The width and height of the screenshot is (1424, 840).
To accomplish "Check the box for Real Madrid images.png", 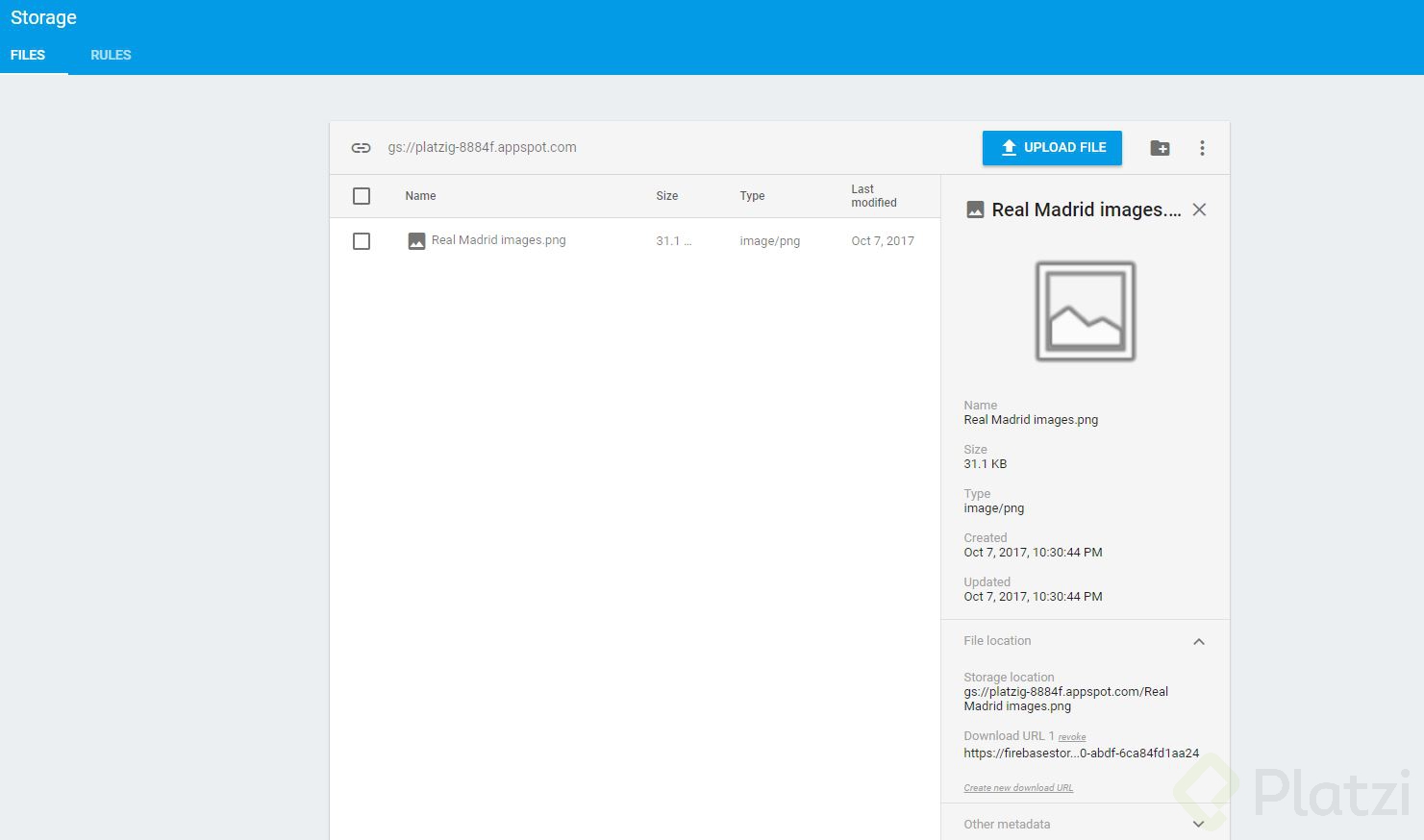I will pos(362,241).
